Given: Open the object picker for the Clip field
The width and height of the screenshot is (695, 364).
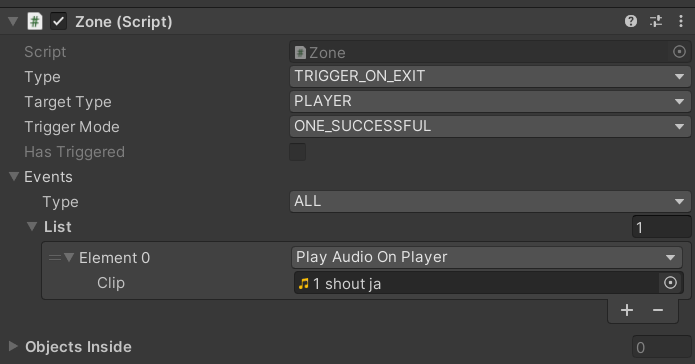Looking at the screenshot, I should pos(670,282).
